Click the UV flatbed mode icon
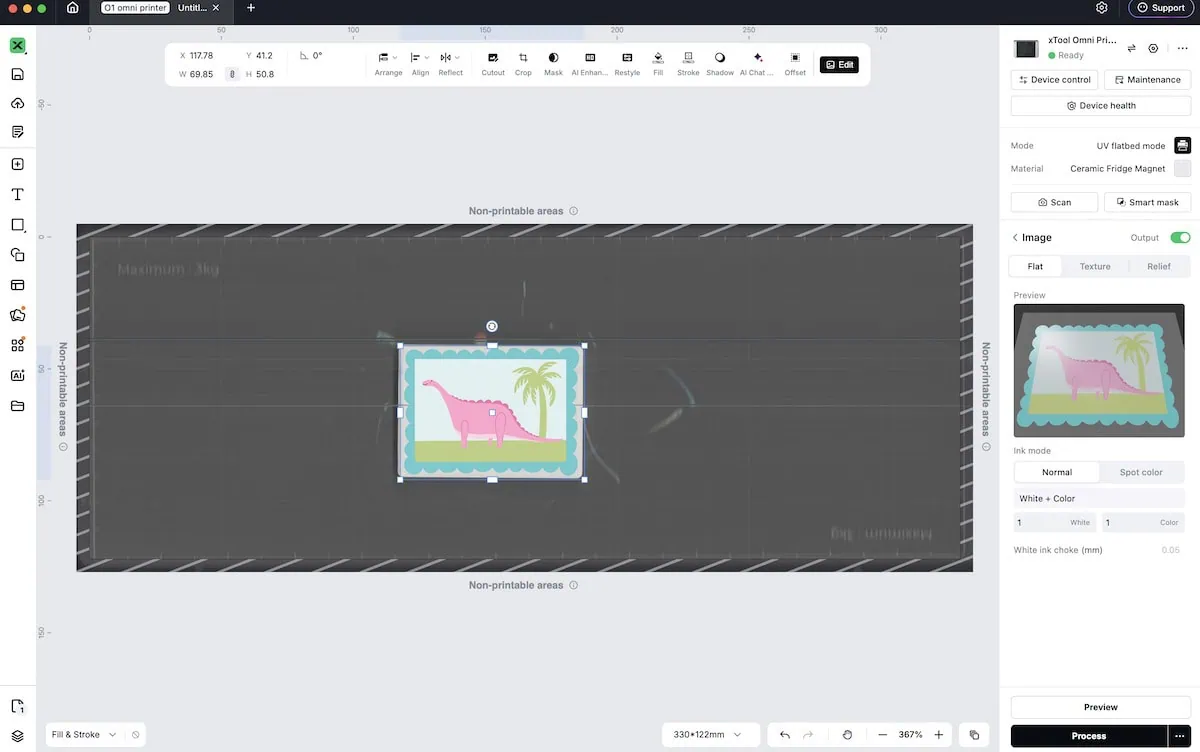This screenshot has height=752, width=1200. click(1183, 146)
